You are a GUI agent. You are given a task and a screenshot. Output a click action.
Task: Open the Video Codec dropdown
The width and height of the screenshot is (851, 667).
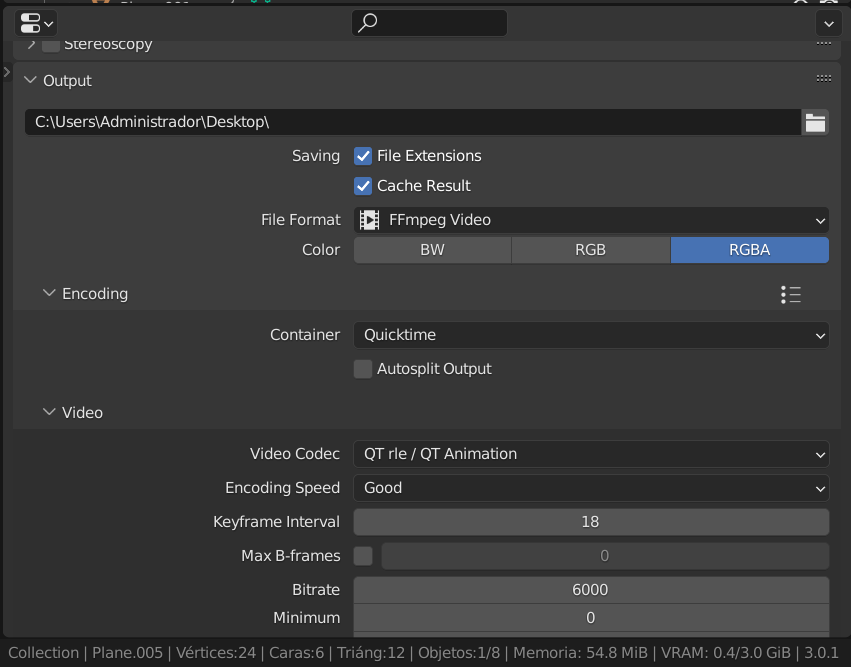[591, 454]
